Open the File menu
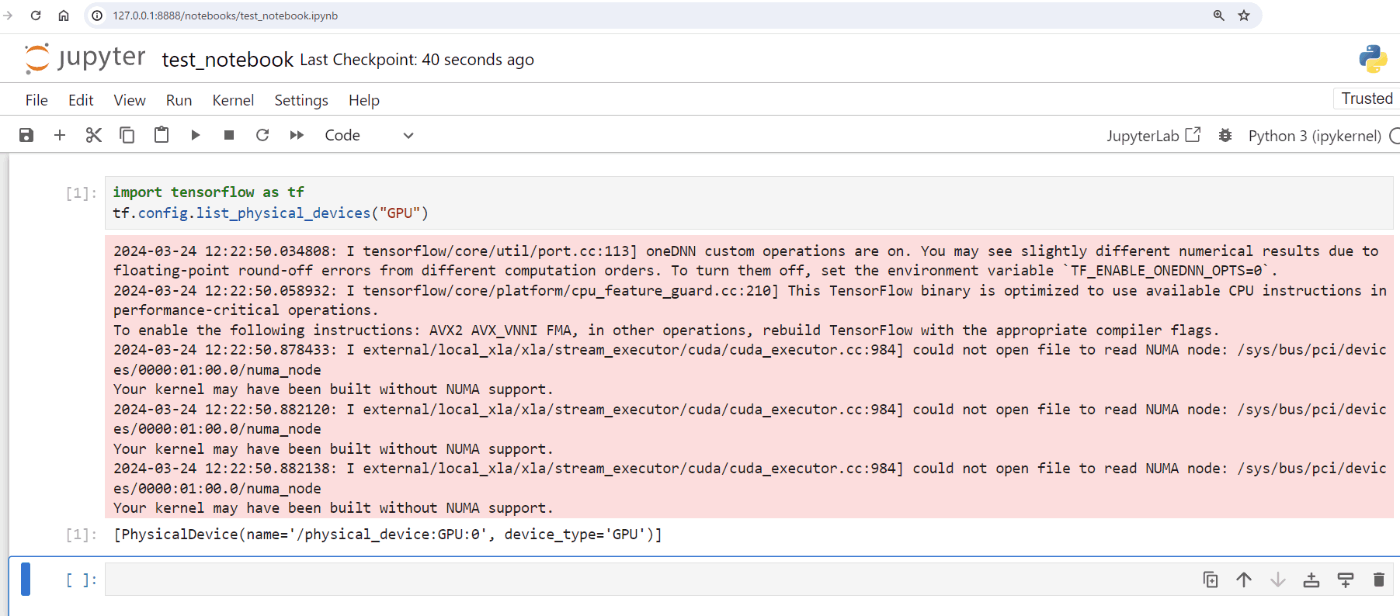 tap(37, 100)
